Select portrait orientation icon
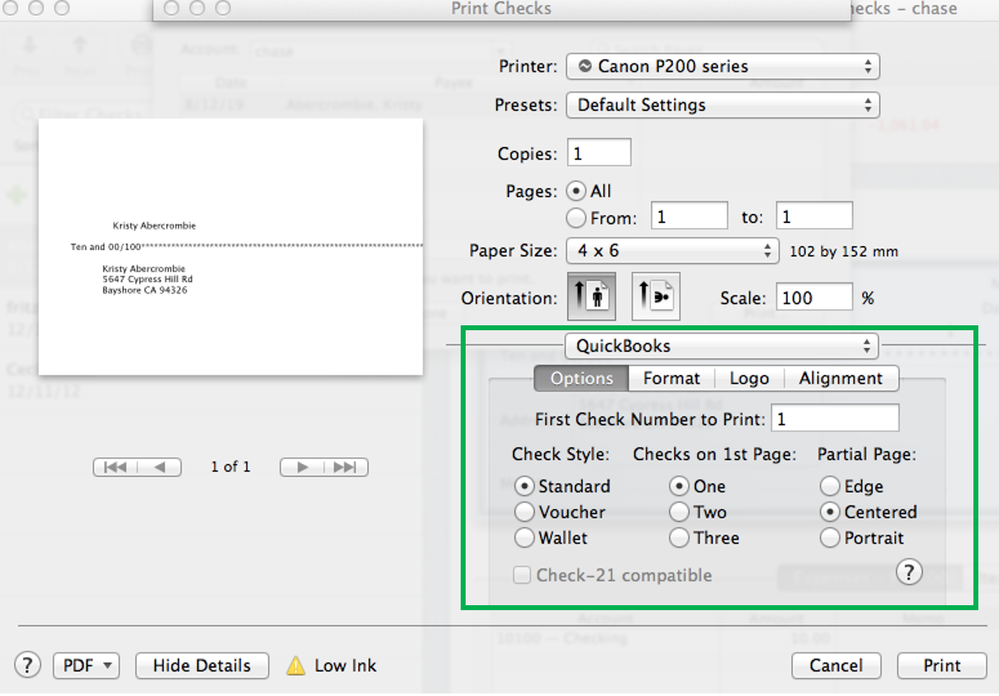Viewport: 999px width, 696px height. pyautogui.click(x=591, y=296)
